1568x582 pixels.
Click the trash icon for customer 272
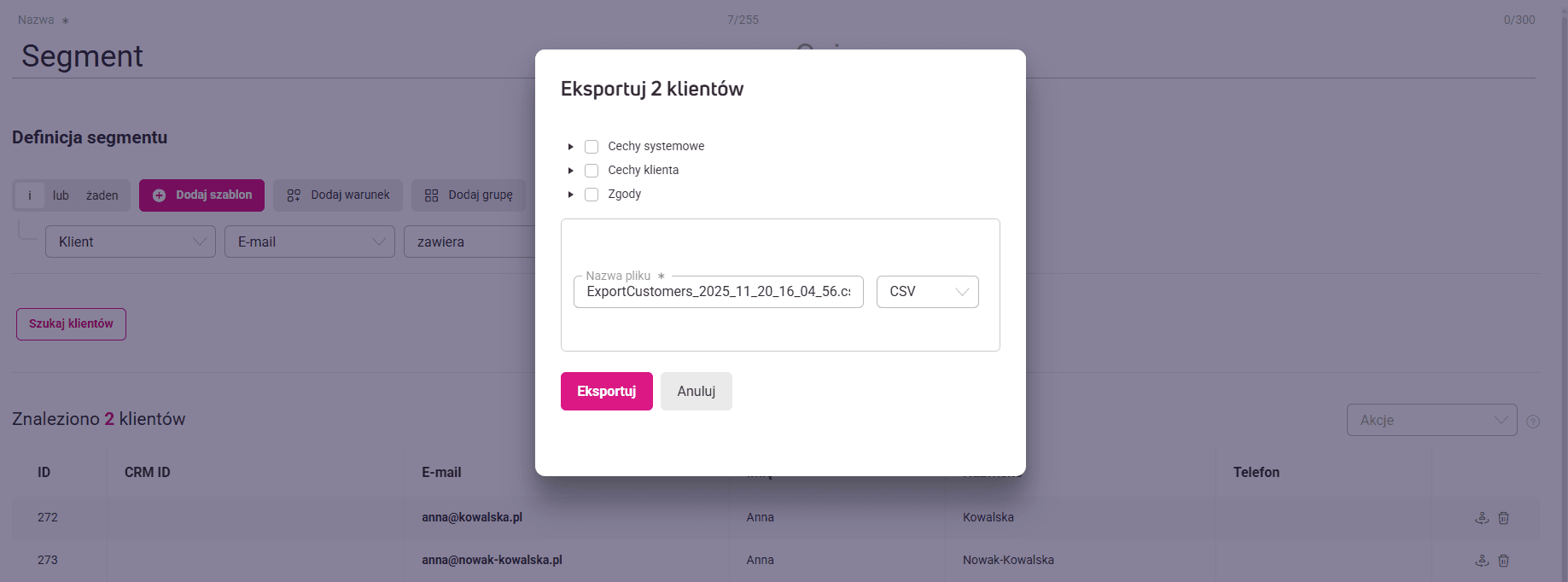[x=1504, y=518]
